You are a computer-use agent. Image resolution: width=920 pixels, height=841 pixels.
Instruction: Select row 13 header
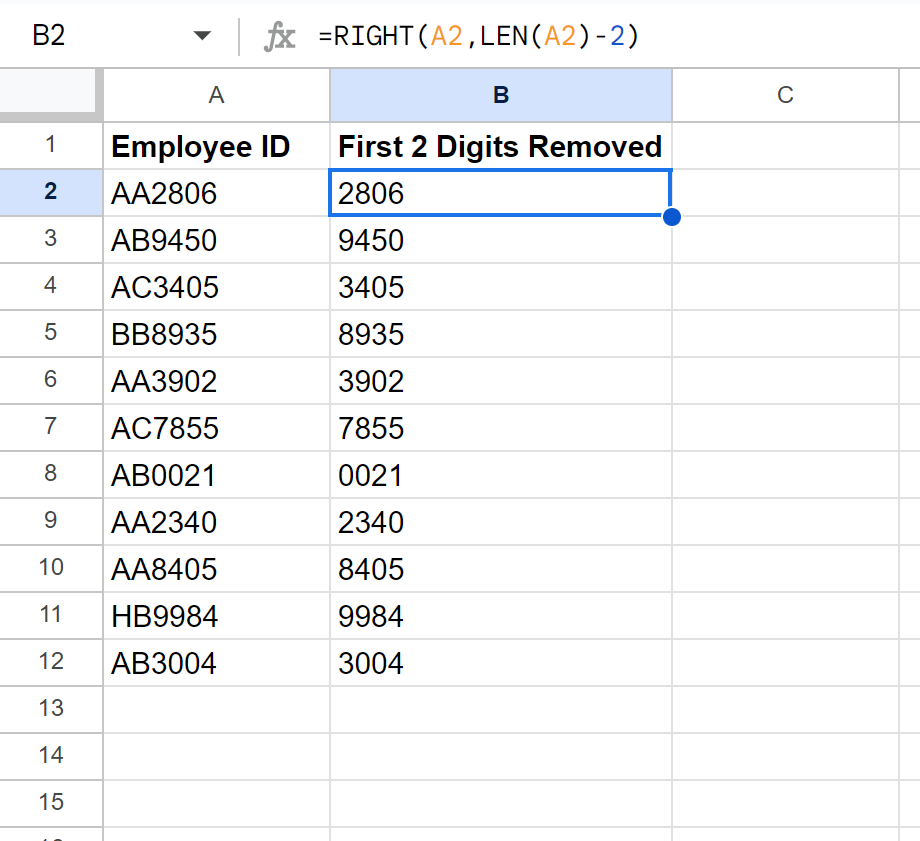pos(51,709)
